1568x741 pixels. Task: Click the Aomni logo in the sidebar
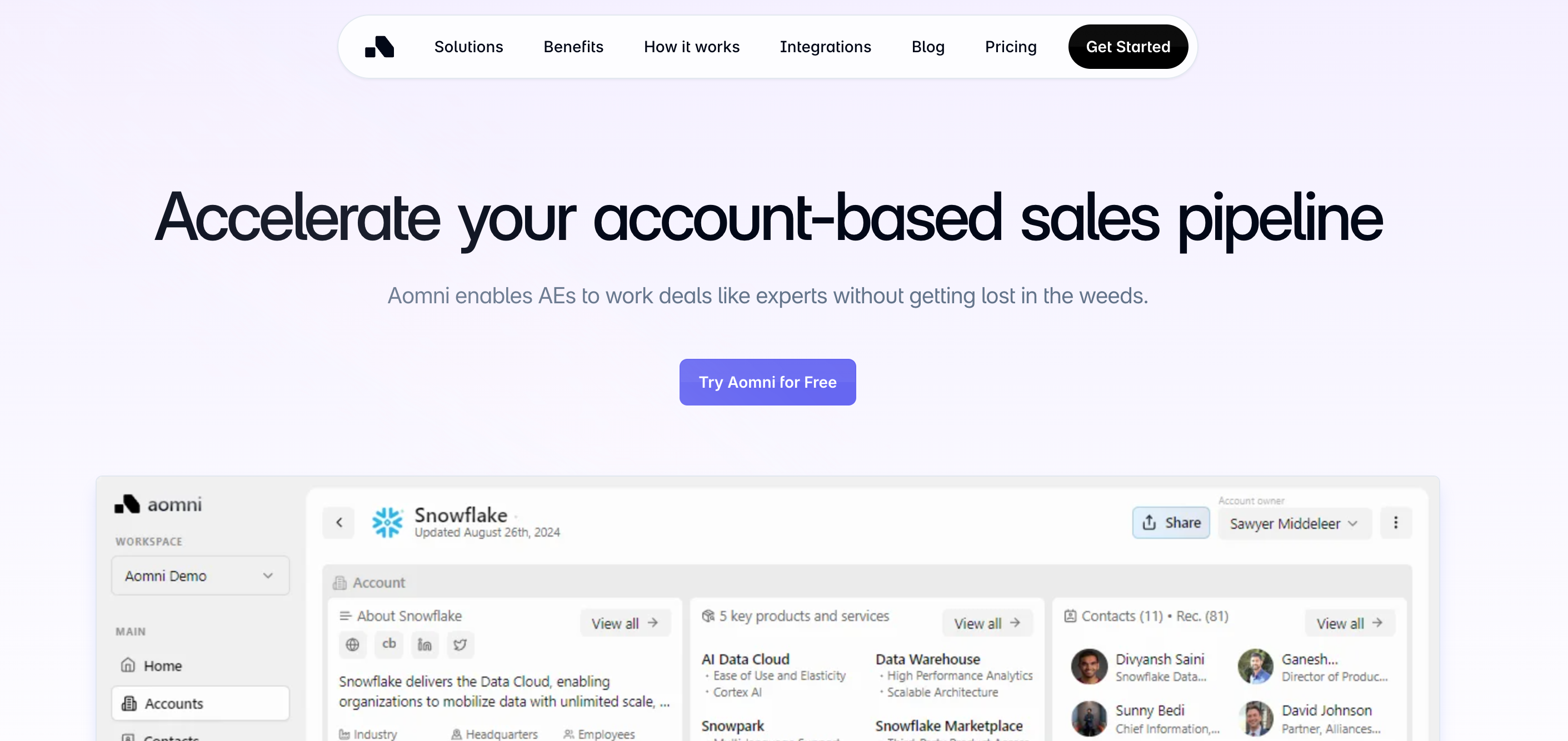pyautogui.click(x=157, y=504)
